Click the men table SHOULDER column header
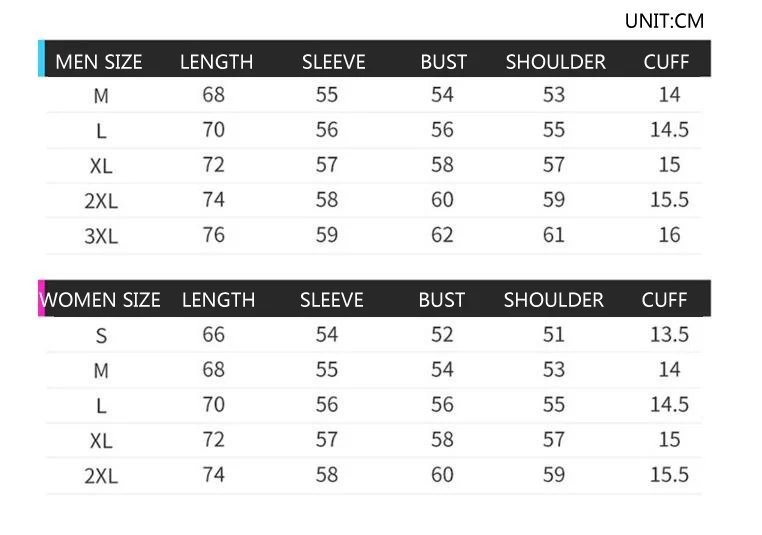 pyautogui.click(x=555, y=62)
